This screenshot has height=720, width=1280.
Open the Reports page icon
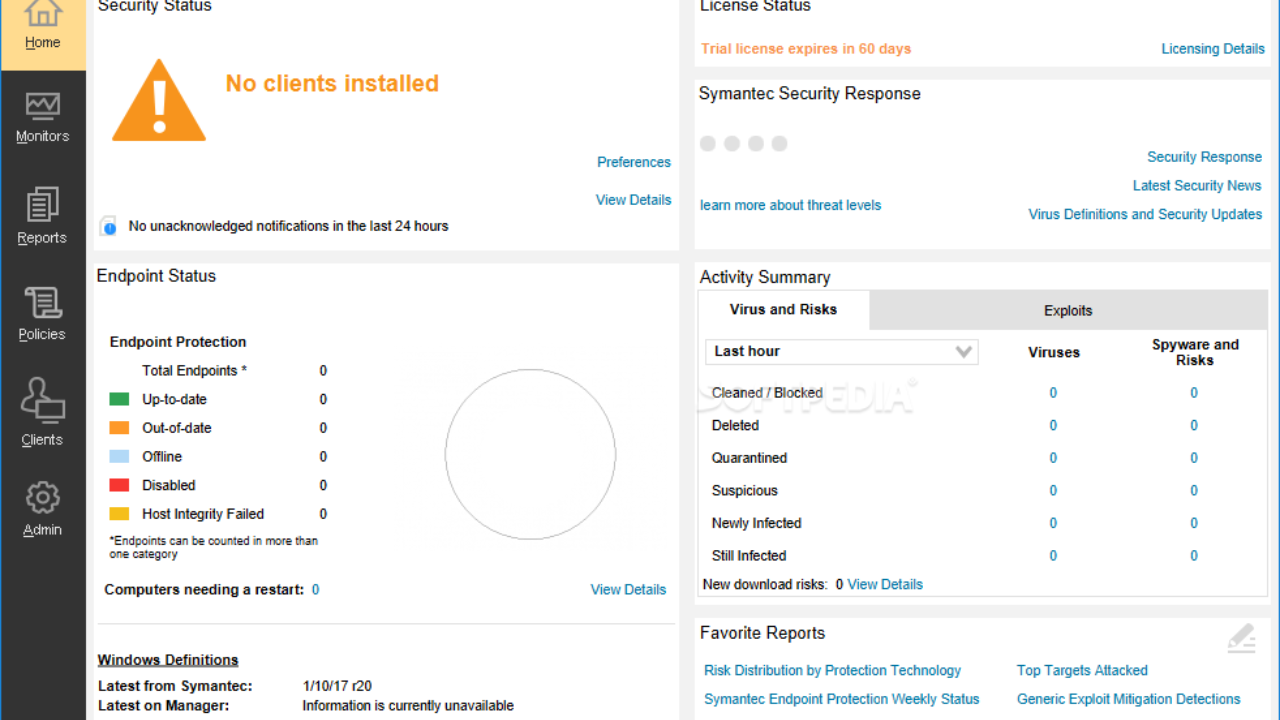(43, 205)
